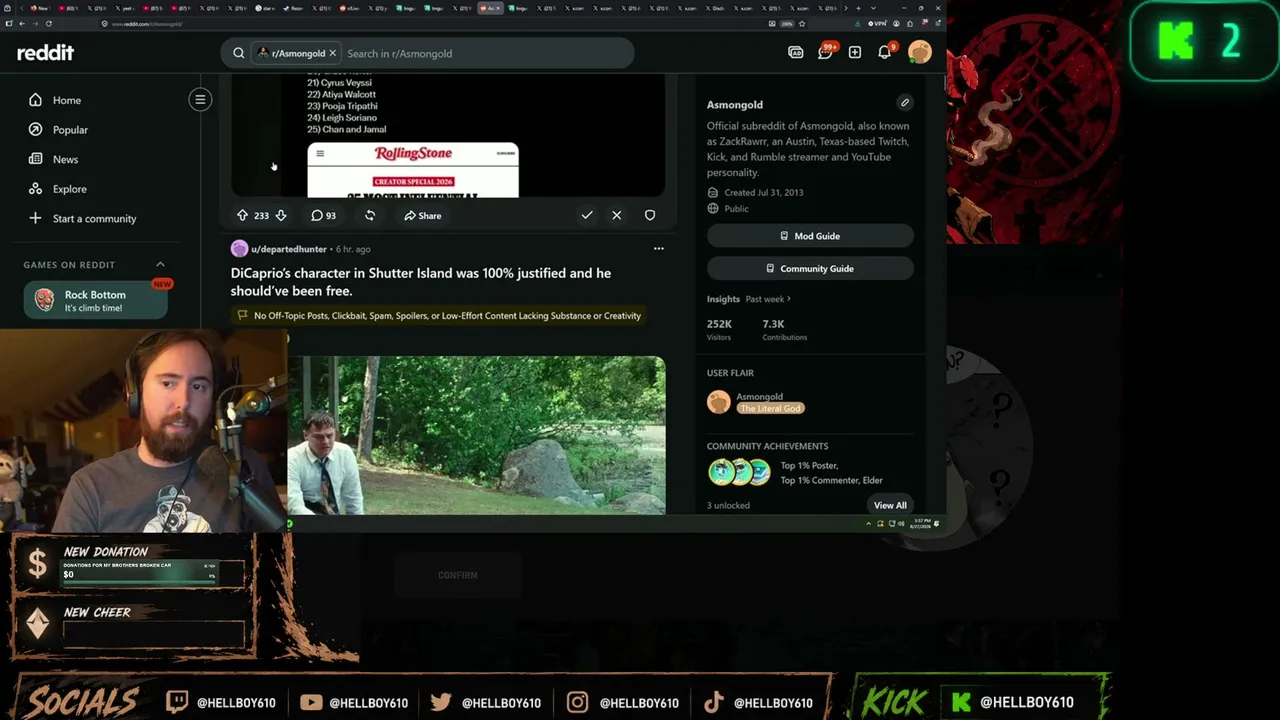Open the user profile avatar menu
1280x720 pixels.
(x=920, y=53)
